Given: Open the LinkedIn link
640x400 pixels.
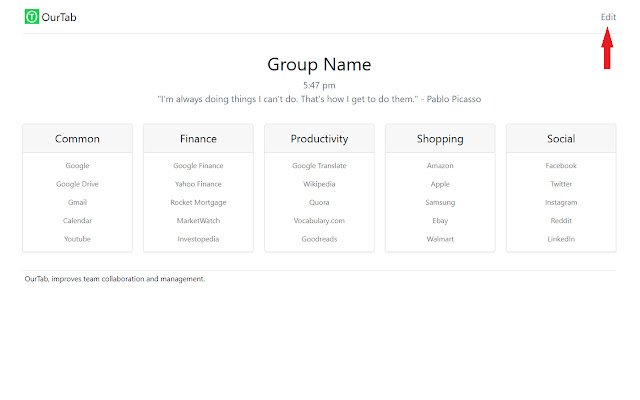Looking at the screenshot, I should point(561,239).
